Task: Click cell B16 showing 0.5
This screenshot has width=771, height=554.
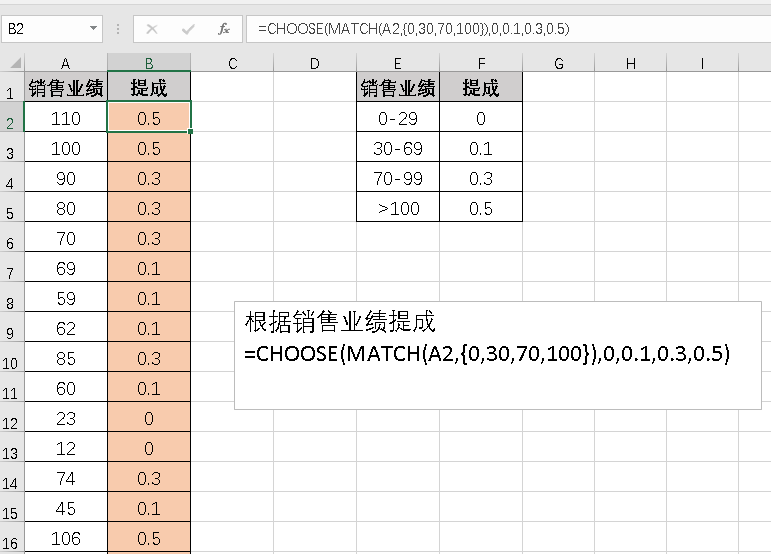Action: tap(149, 537)
